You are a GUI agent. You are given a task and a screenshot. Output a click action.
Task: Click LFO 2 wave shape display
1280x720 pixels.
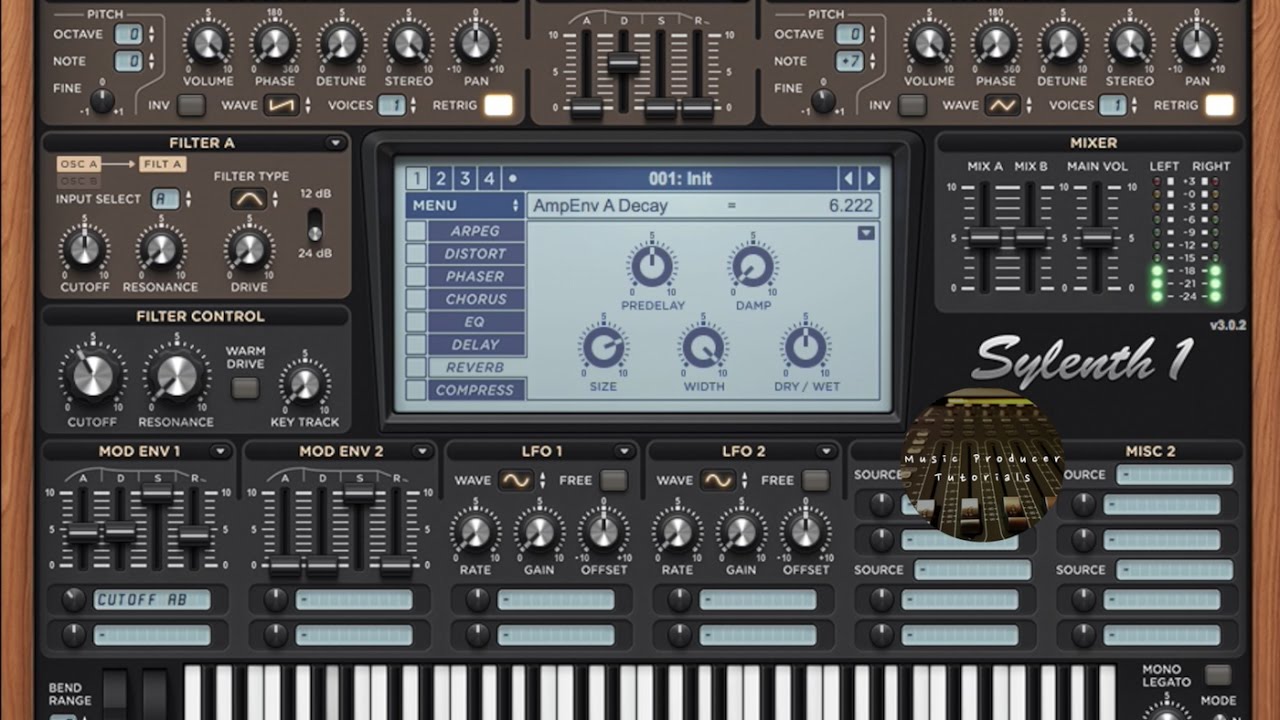coord(718,480)
